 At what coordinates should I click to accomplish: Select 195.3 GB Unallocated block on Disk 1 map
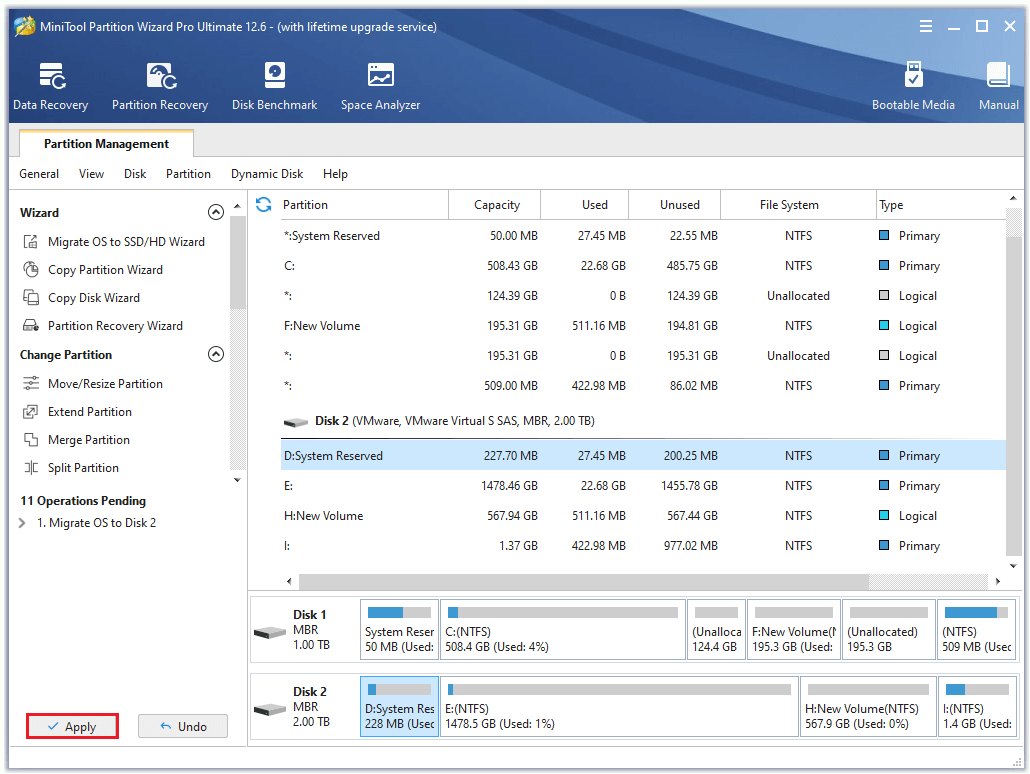pos(888,629)
